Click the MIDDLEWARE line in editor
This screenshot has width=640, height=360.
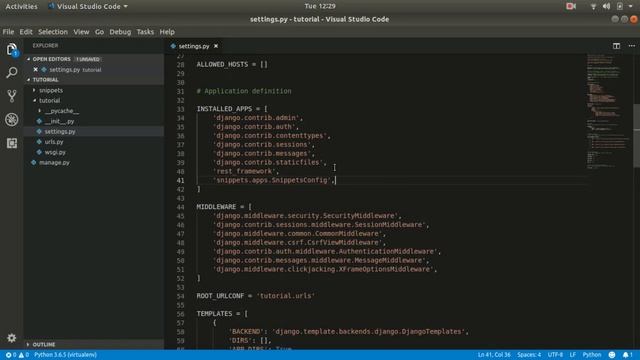(224, 207)
